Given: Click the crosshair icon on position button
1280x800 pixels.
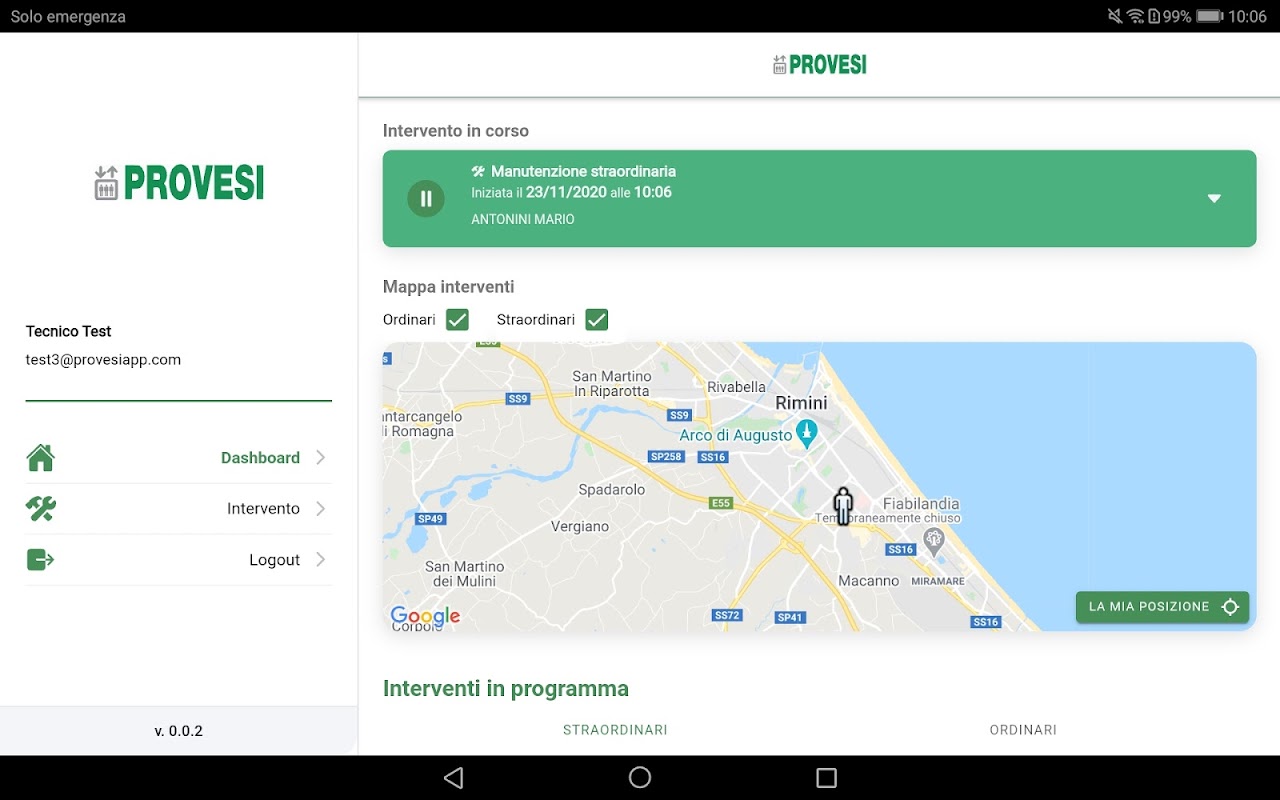Looking at the screenshot, I should click(x=1231, y=607).
